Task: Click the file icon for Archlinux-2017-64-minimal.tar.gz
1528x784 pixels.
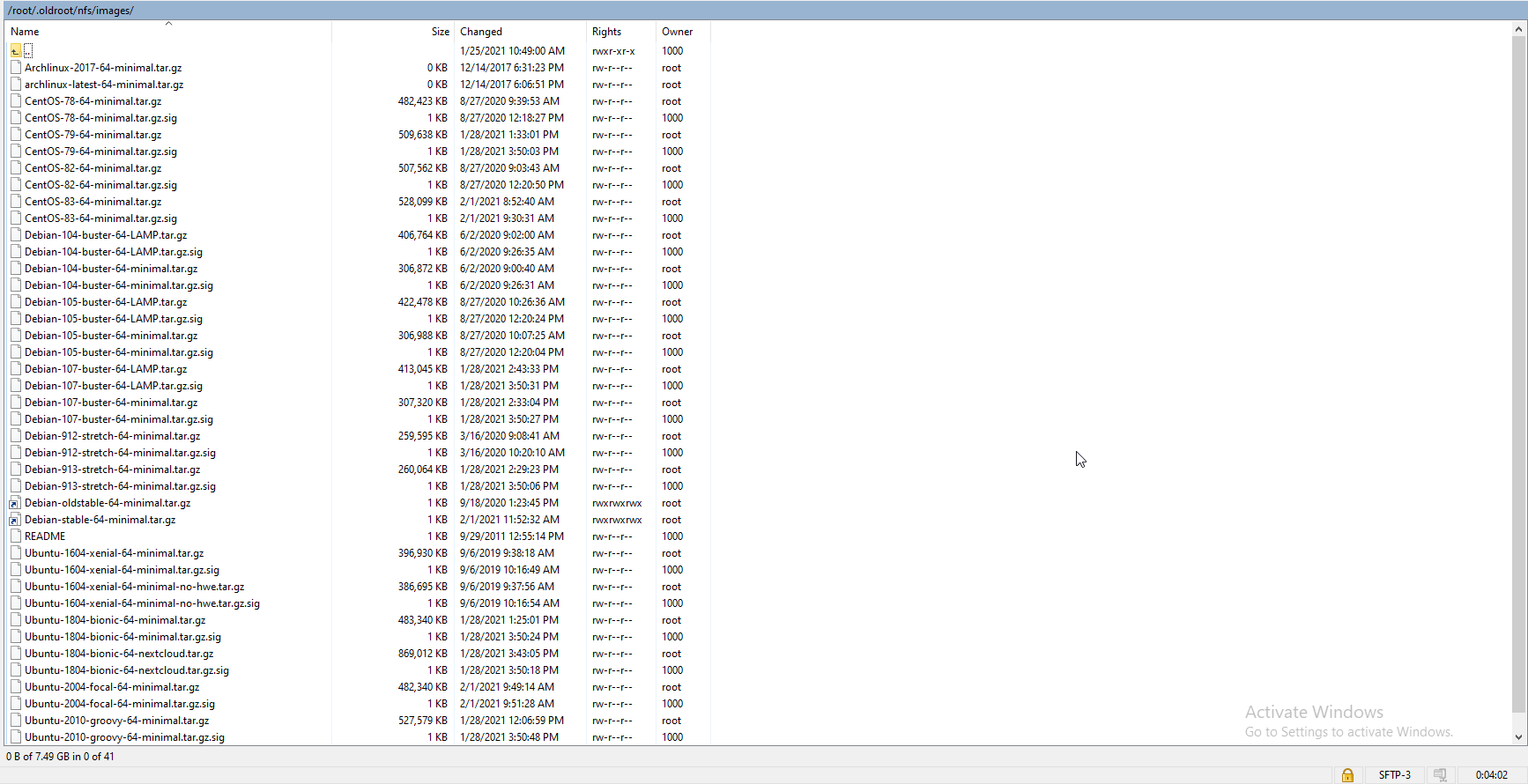Action: click(16, 68)
